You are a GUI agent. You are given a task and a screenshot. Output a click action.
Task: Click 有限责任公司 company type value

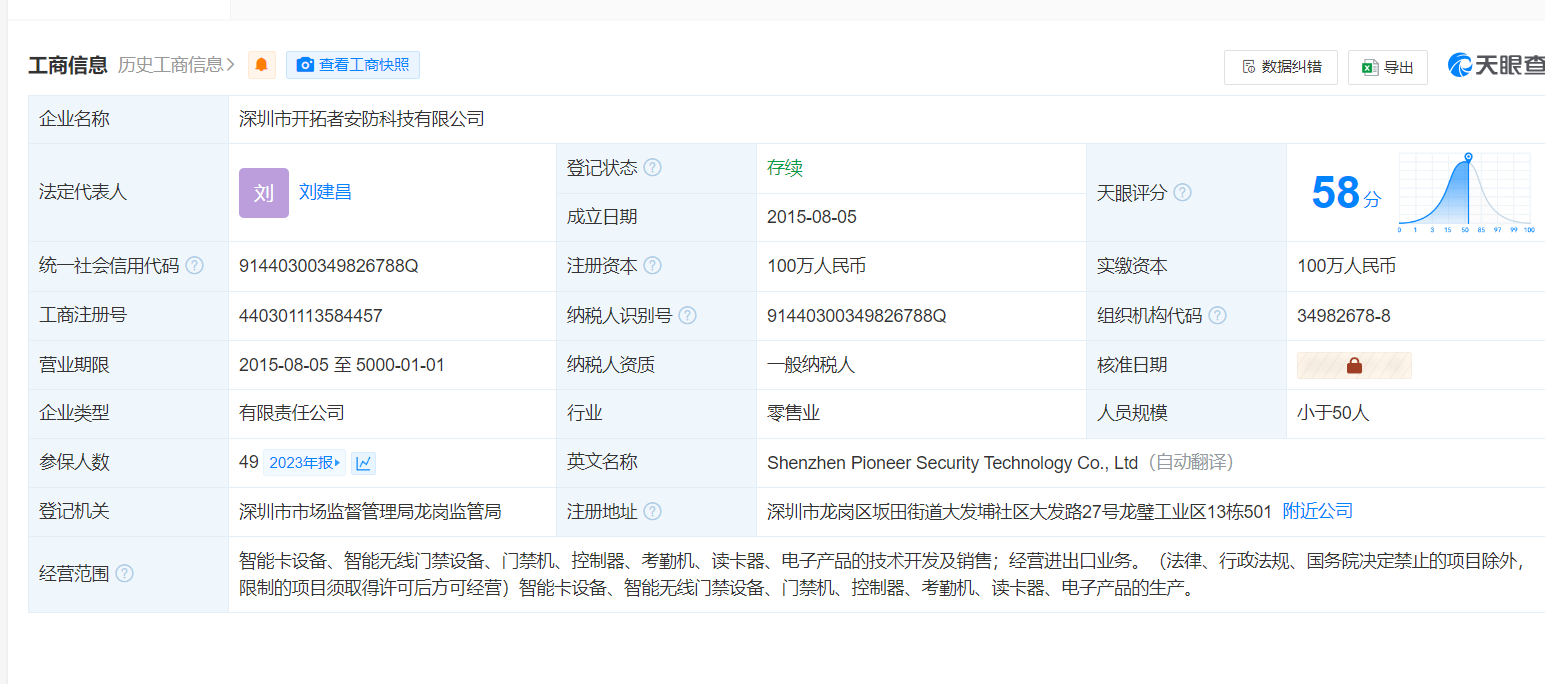click(x=292, y=413)
